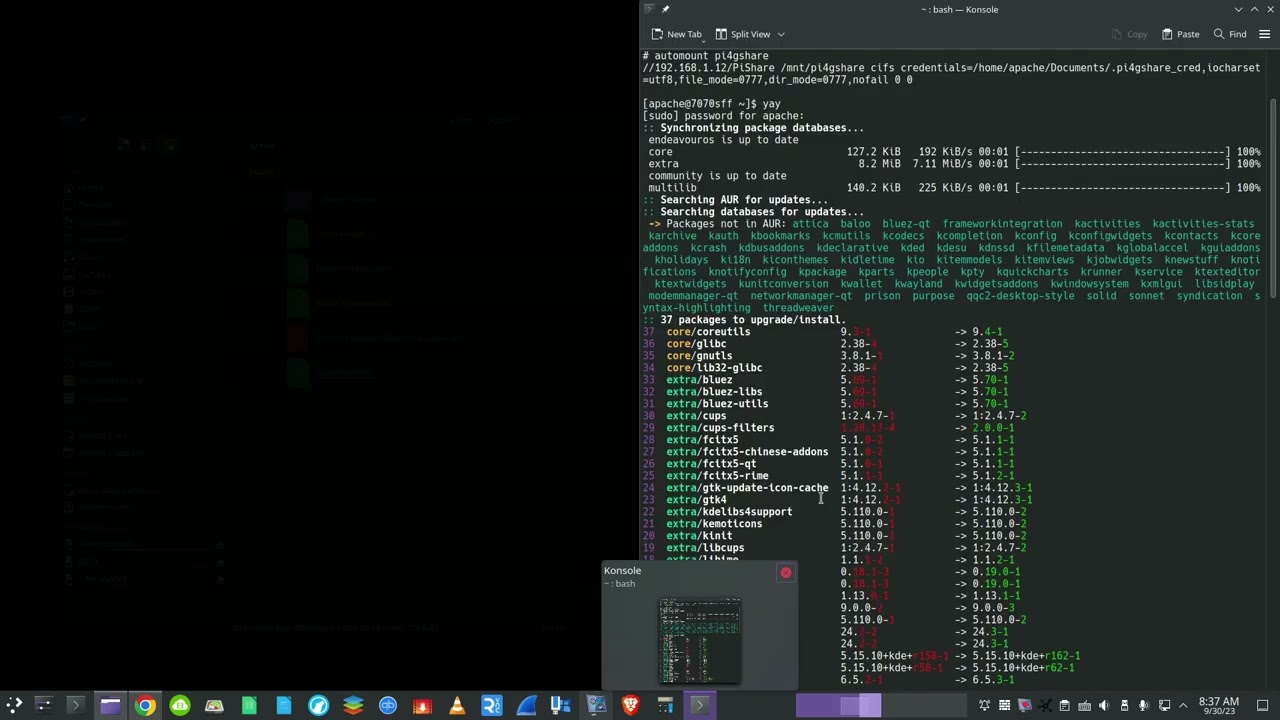Click the red downloader app icon in taskbar
Image resolution: width=1280 pixels, height=720 pixels.
pyautogui.click(x=422, y=705)
